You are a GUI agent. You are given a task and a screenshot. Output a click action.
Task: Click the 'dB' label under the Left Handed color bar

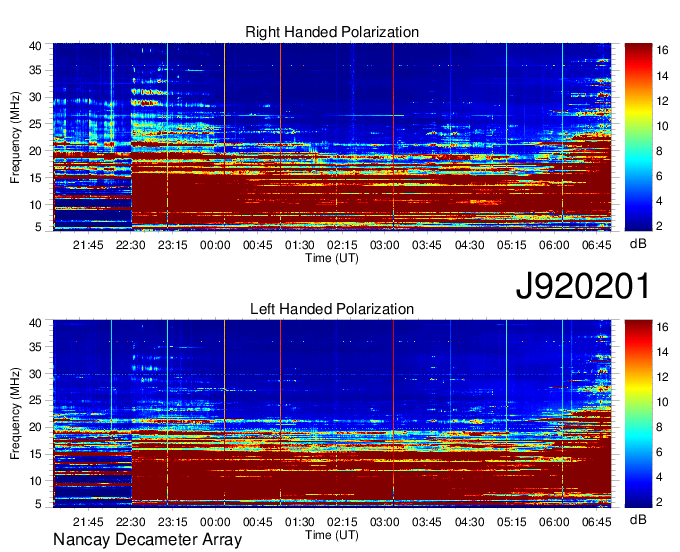[638, 519]
